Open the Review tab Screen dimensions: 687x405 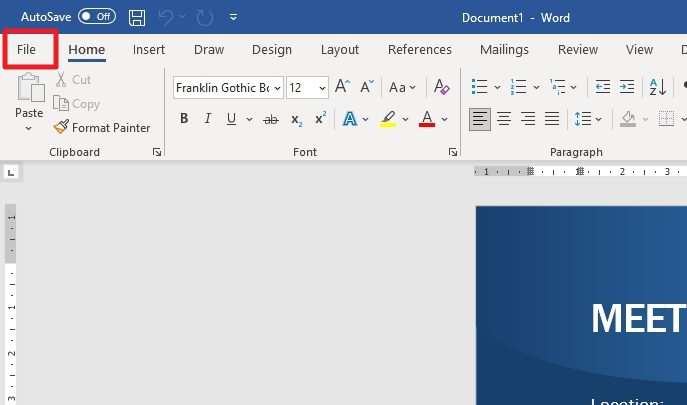pyautogui.click(x=578, y=50)
